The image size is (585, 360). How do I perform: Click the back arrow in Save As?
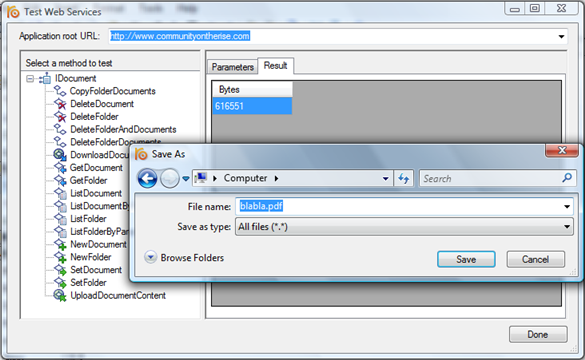tap(147, 178)
